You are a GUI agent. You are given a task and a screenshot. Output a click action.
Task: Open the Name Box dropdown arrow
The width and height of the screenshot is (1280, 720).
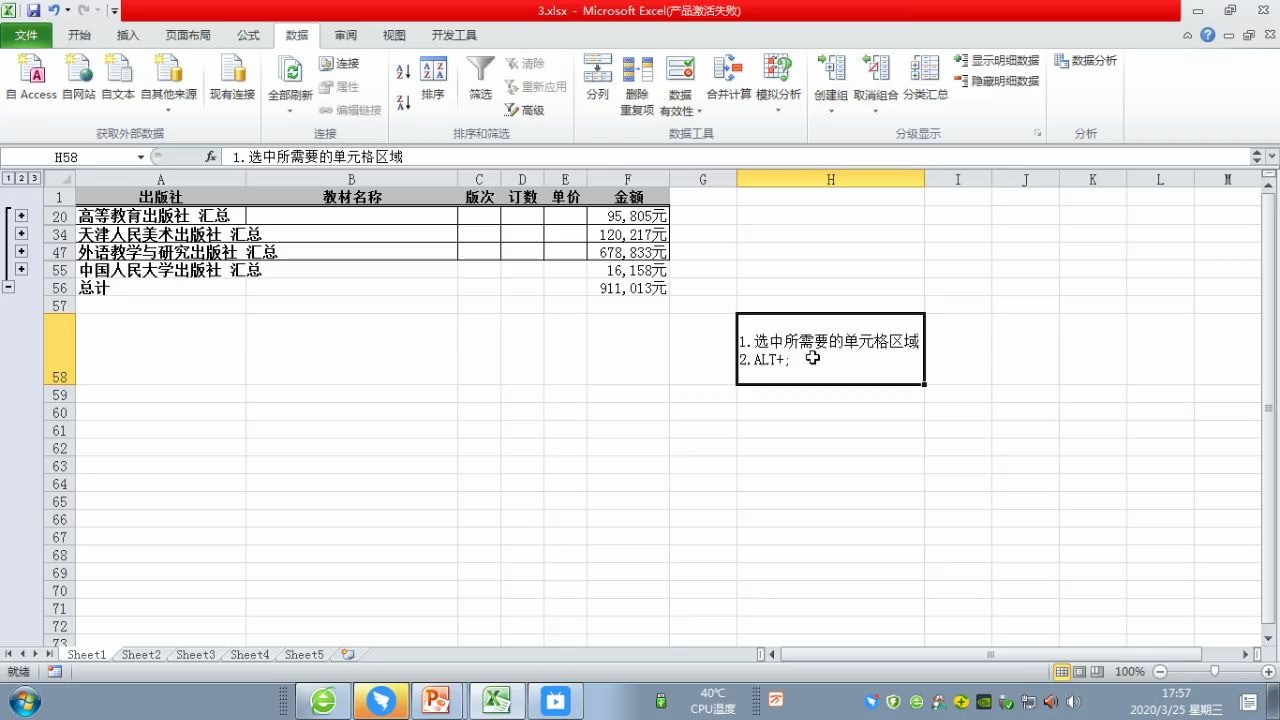[140, 157]
